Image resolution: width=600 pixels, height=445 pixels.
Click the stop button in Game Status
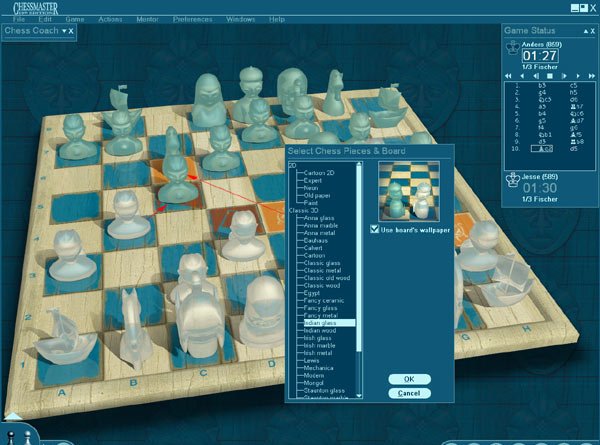click(548, 76)
